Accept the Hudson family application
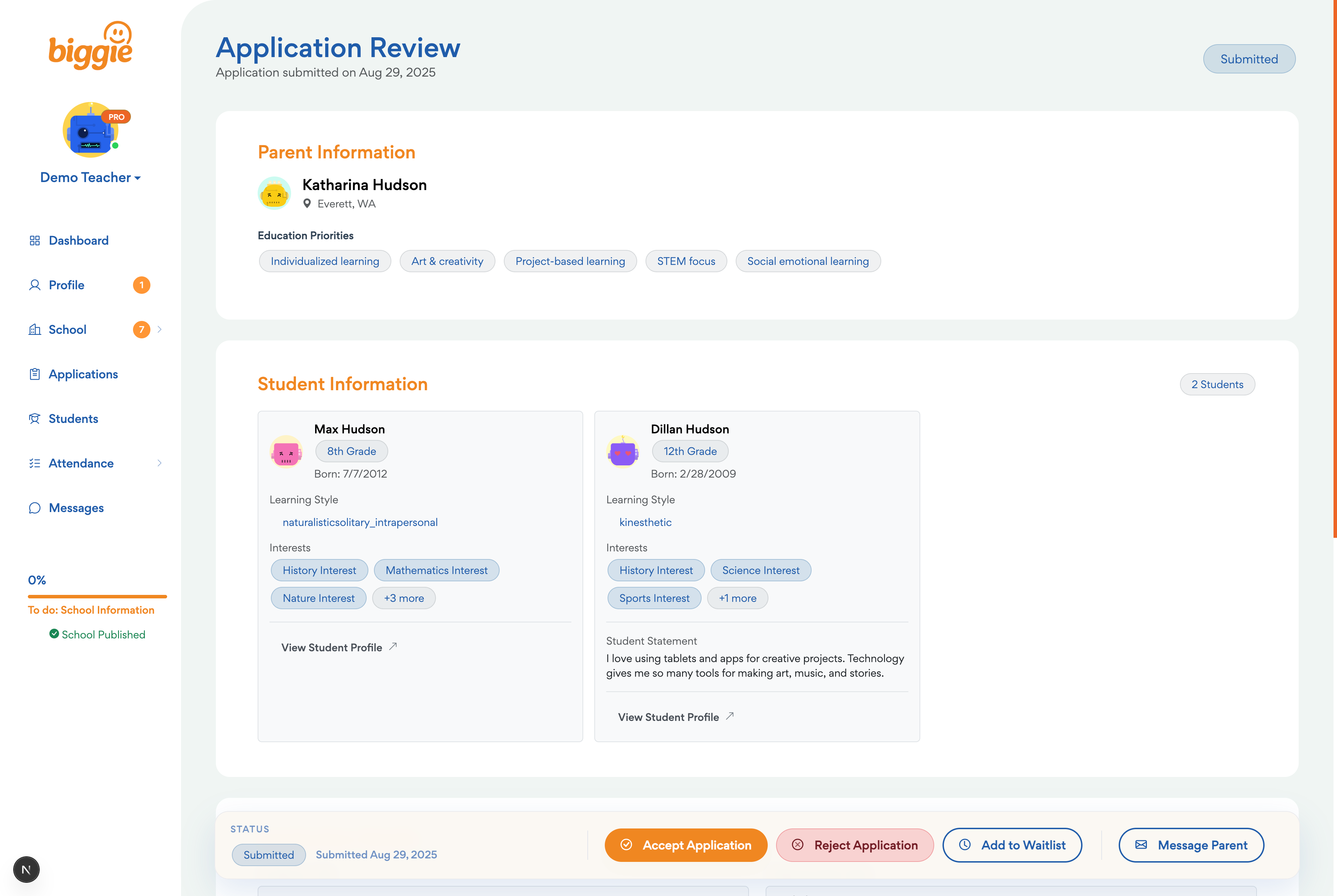 [685, 845]
